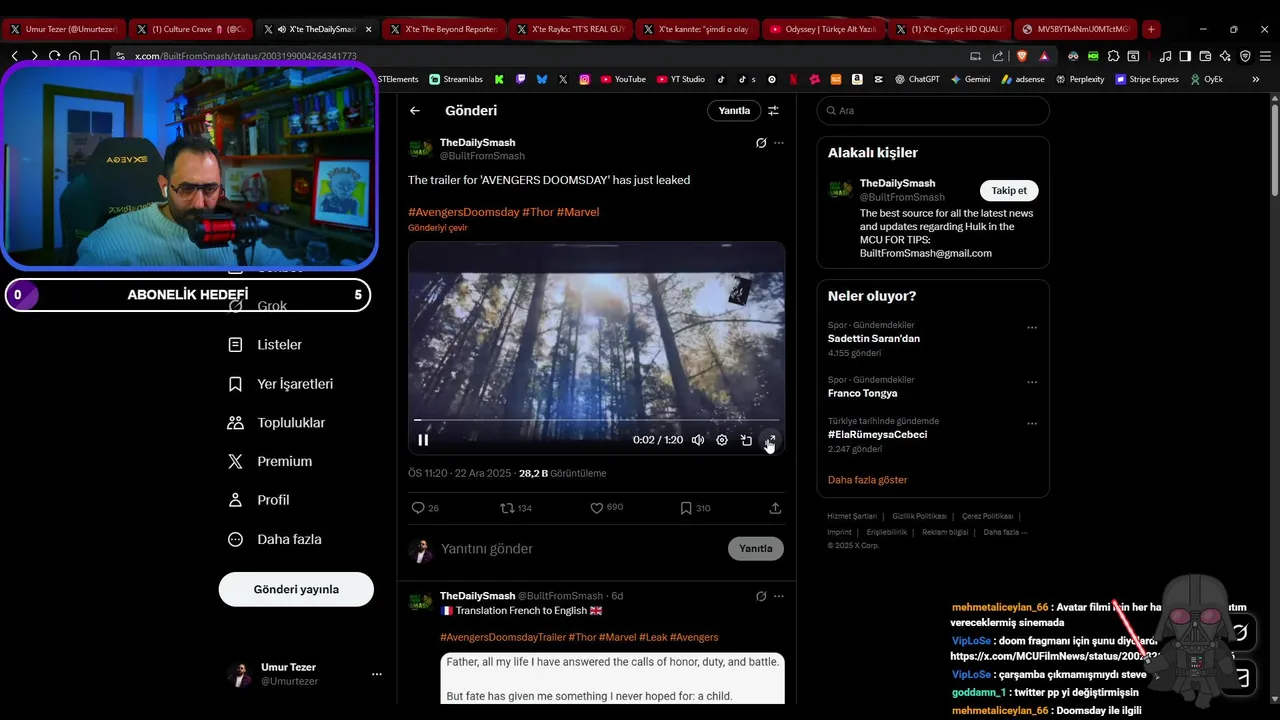The height and width of the screenshot is (720, 1280).
Task: Open Listeler in the sidebar
Action: pos(265,345)
